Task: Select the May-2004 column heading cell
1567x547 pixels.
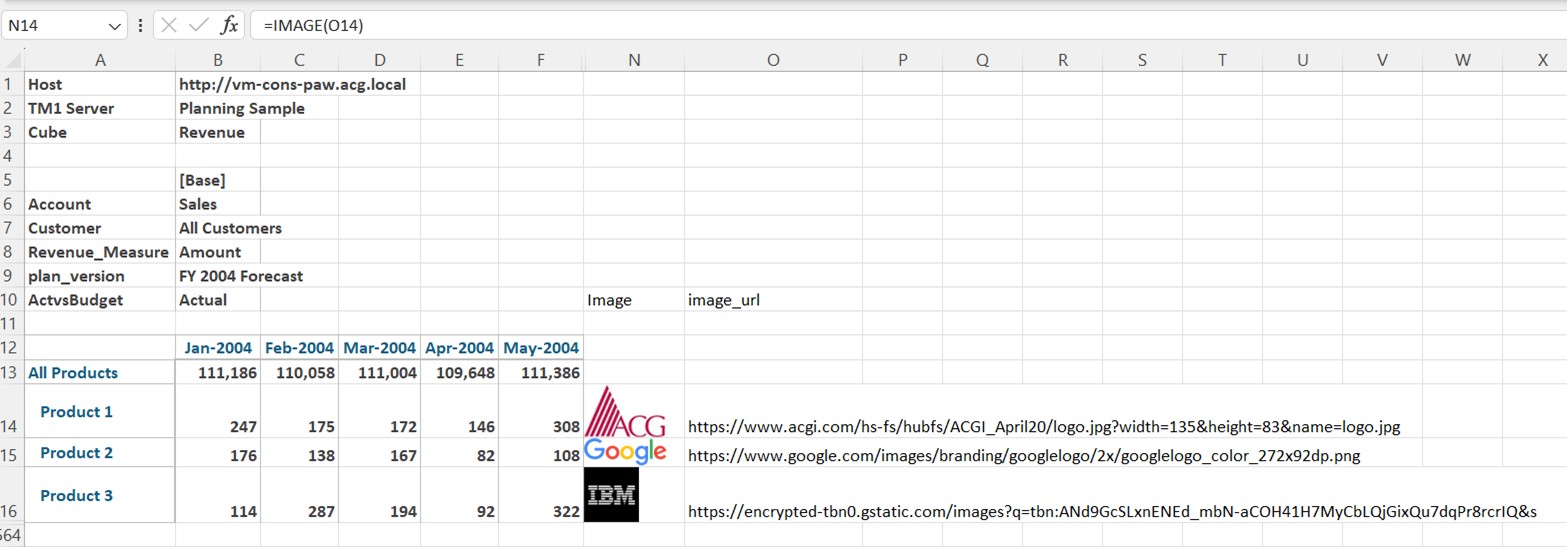Action: 541,348
